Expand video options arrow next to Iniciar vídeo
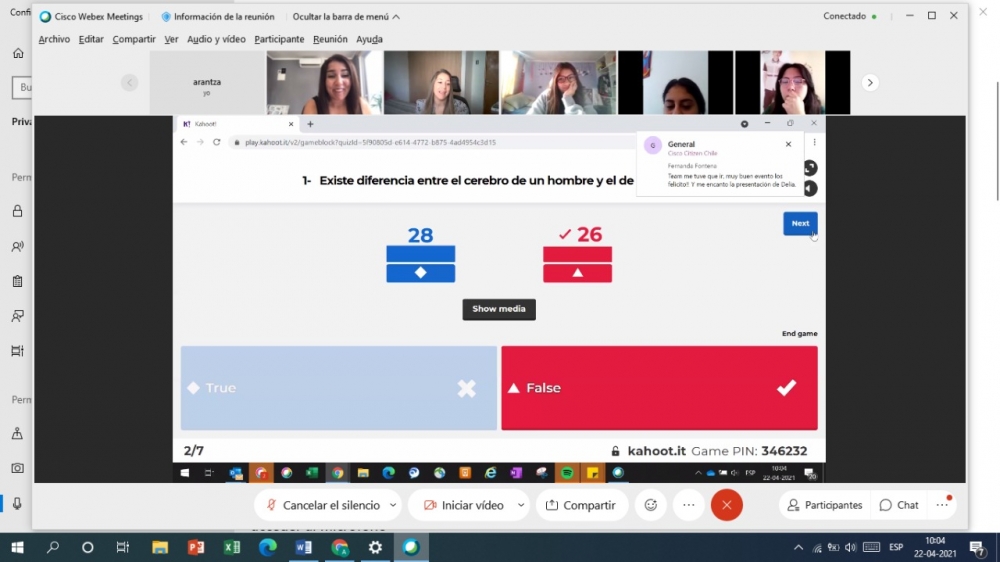This screenshot has height=562, width=1000. pyautogui.click(x=521, y=505)
